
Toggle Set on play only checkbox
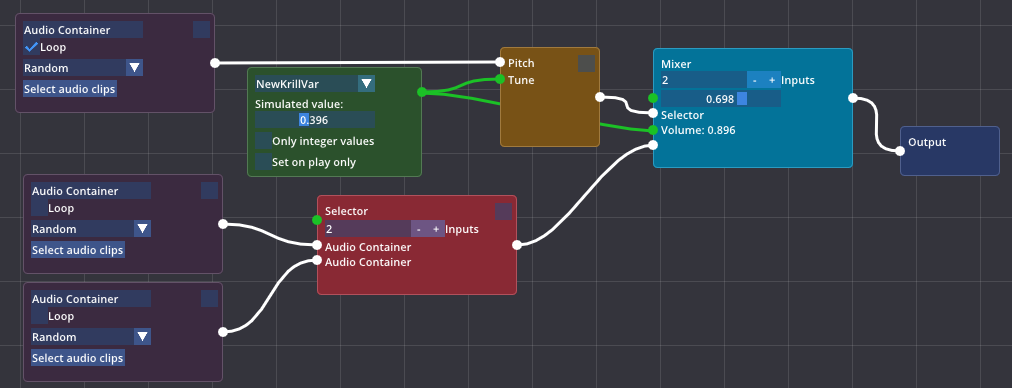tap(263, 162)
